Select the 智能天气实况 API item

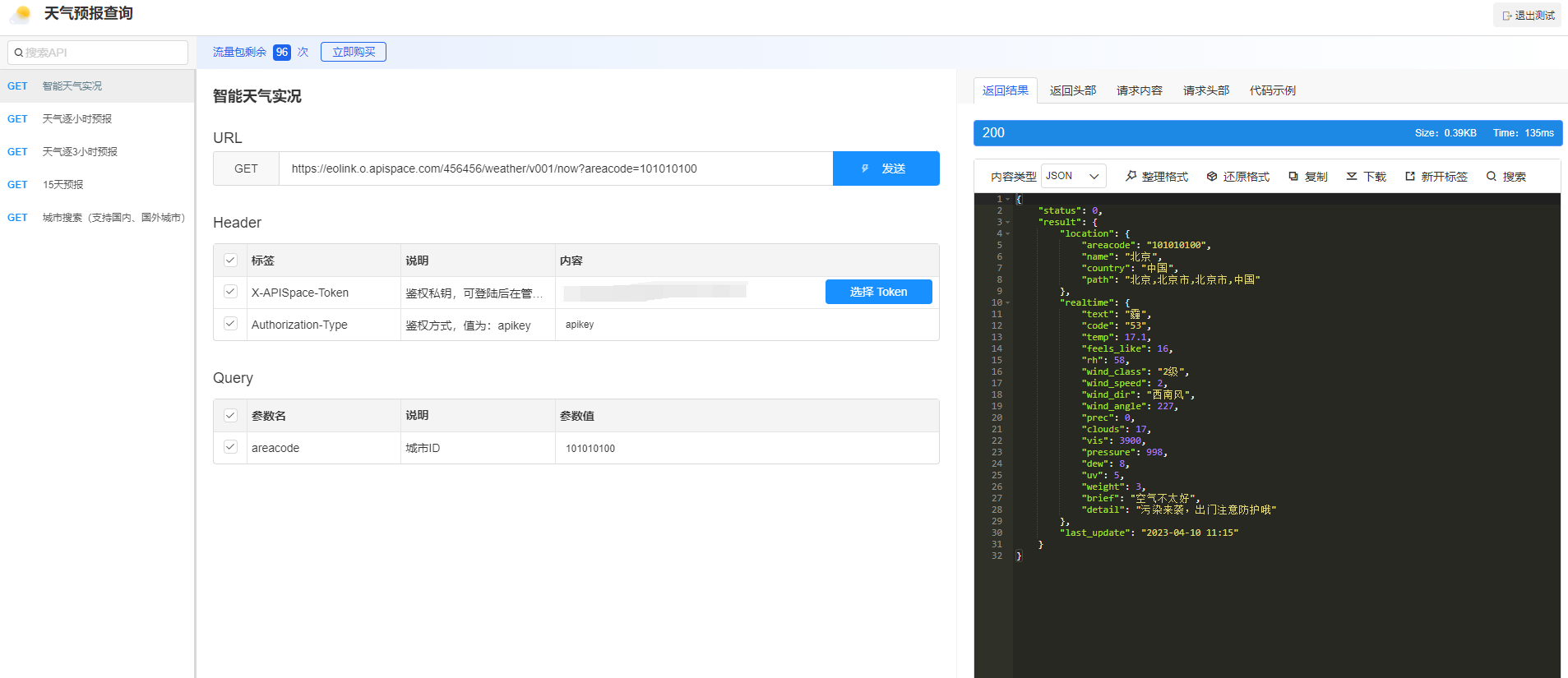tap(97, 86)
